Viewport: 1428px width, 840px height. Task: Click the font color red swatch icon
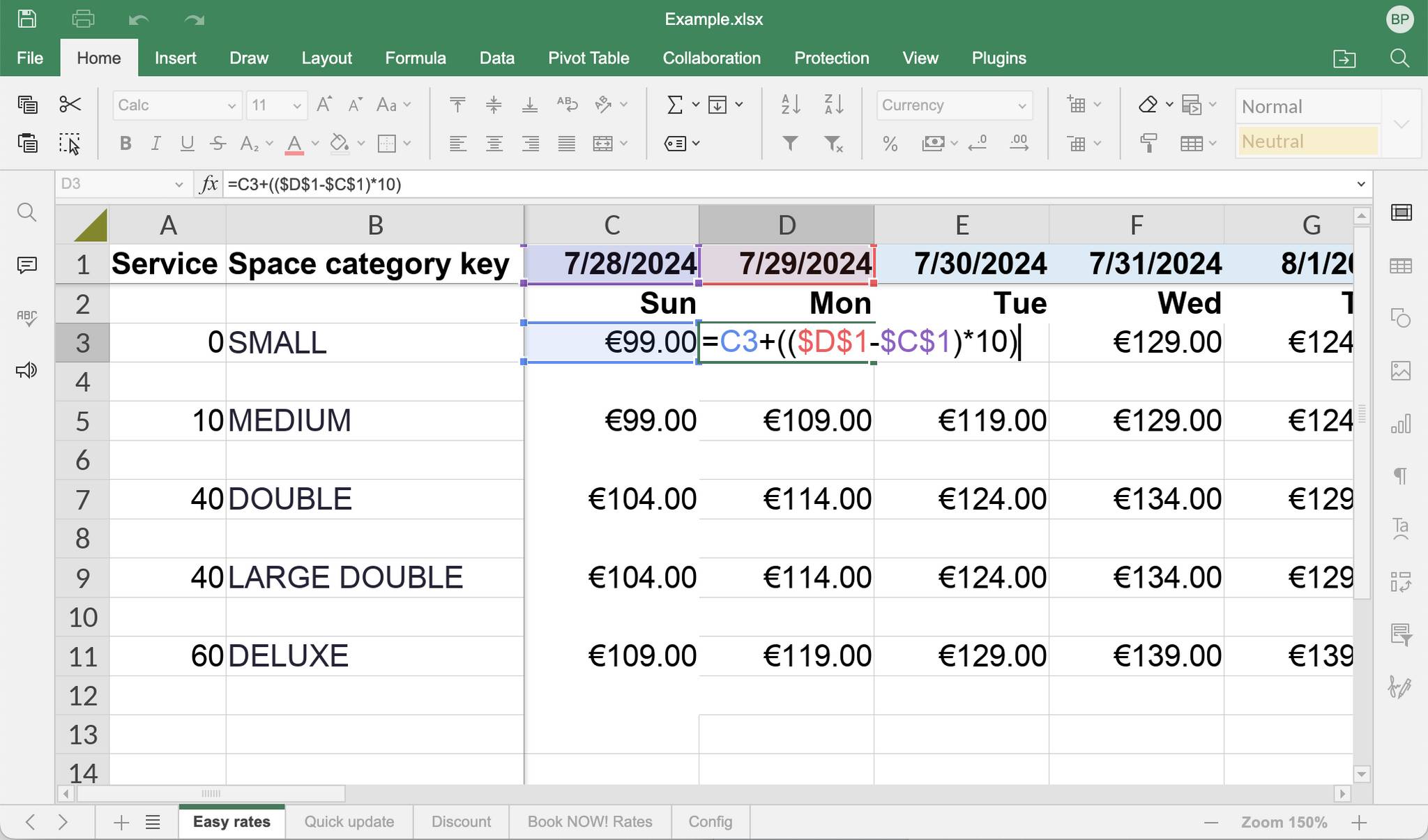pos(294,144)
